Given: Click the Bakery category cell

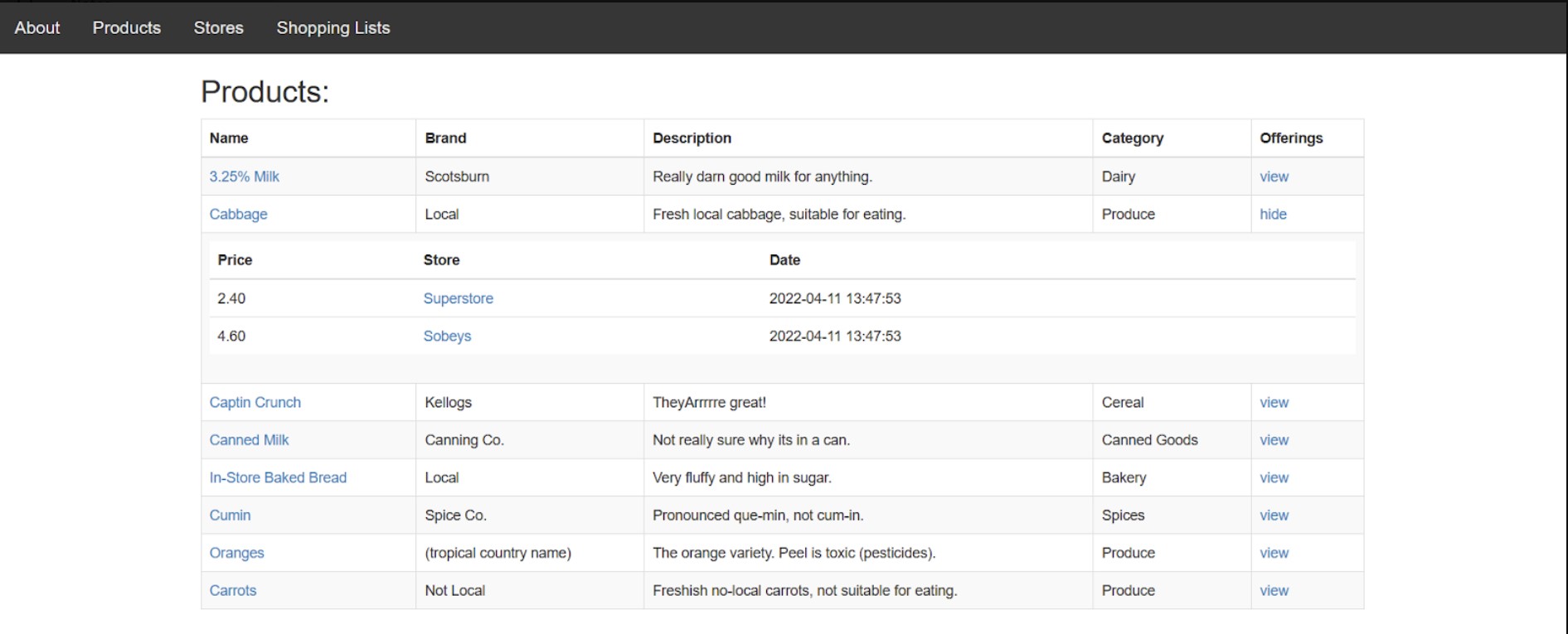Looking at the screenshot, I should pyautogui.click(x=1172, y=477).
